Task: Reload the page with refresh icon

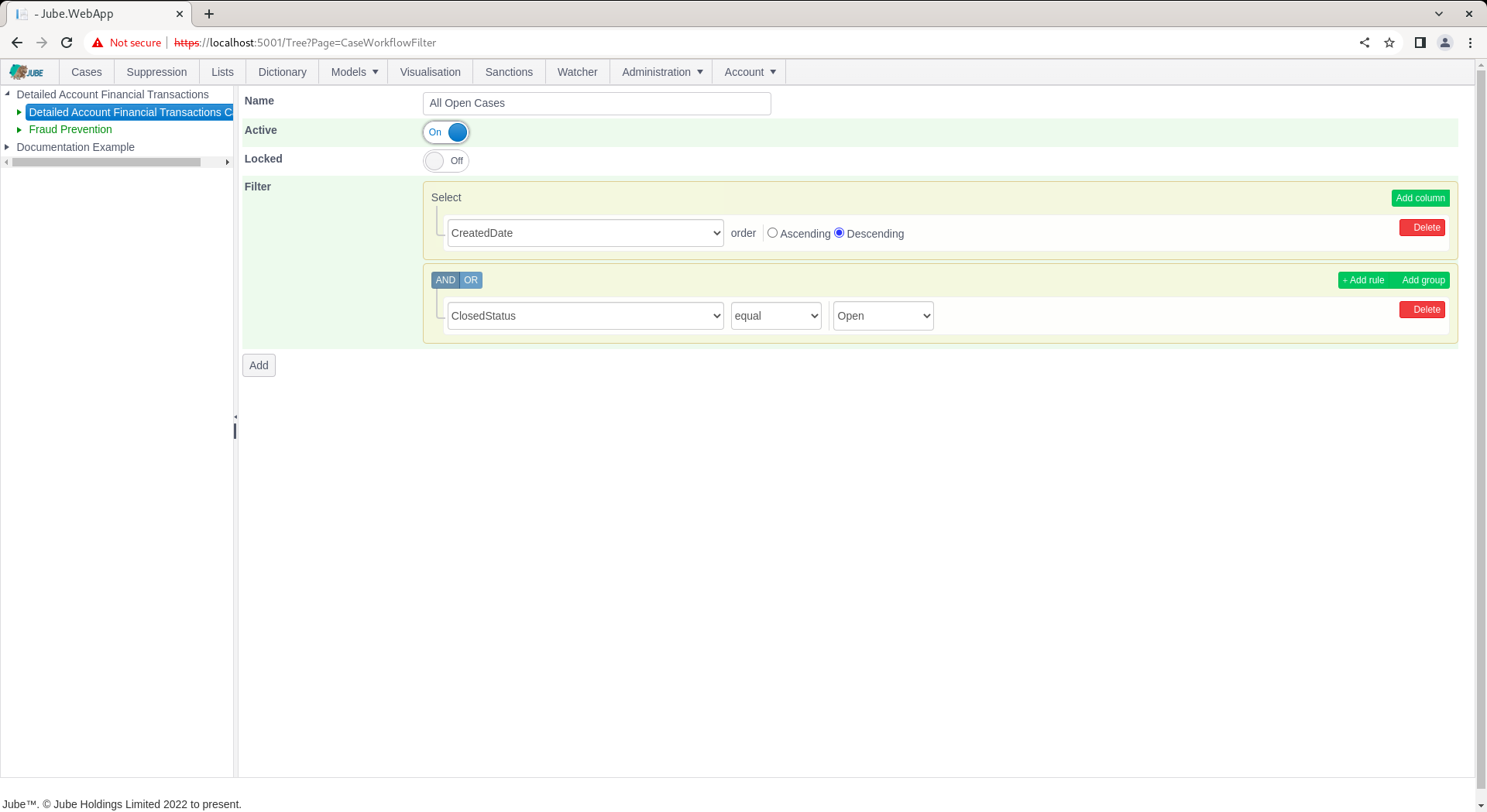Action: (x=67, y=43)
